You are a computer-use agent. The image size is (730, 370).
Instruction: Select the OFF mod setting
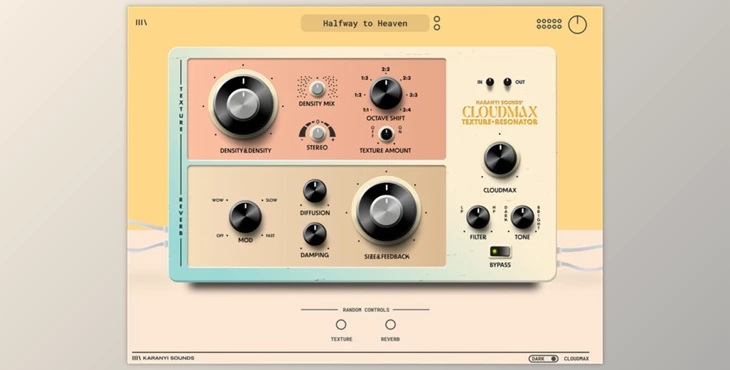pos(220,236)
